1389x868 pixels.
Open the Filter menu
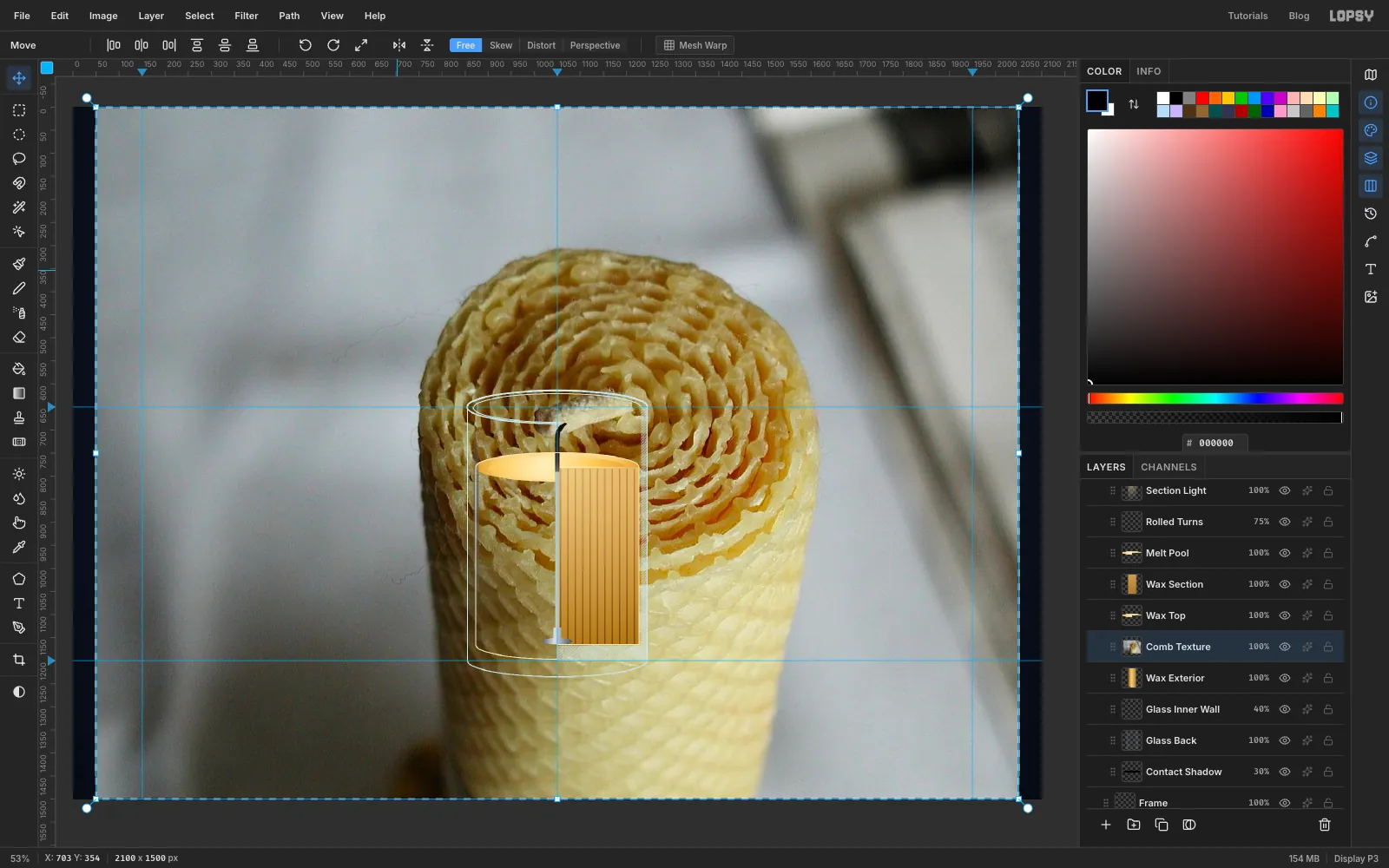click(x=247, y=16)
